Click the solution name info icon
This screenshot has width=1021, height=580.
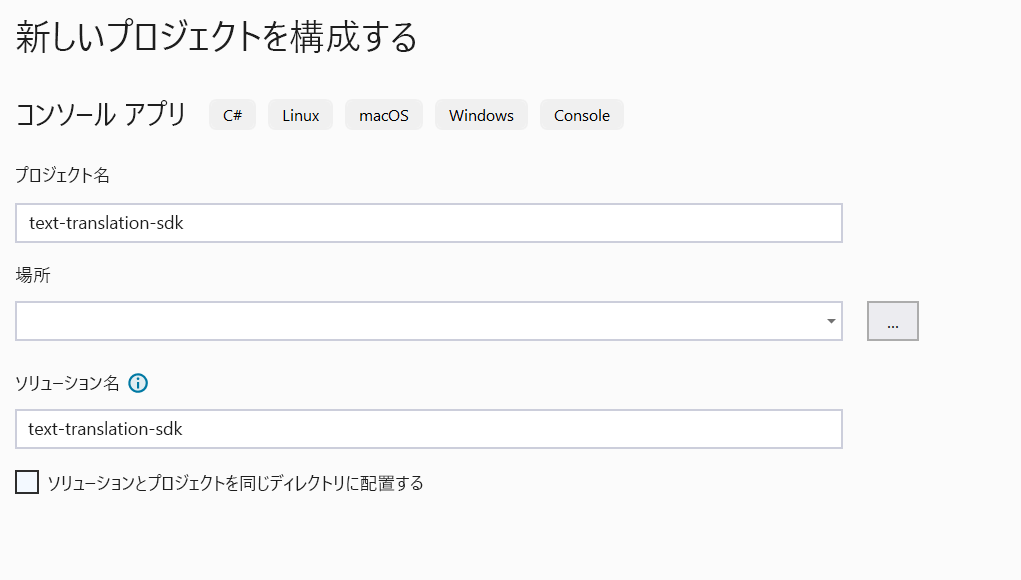138,383
